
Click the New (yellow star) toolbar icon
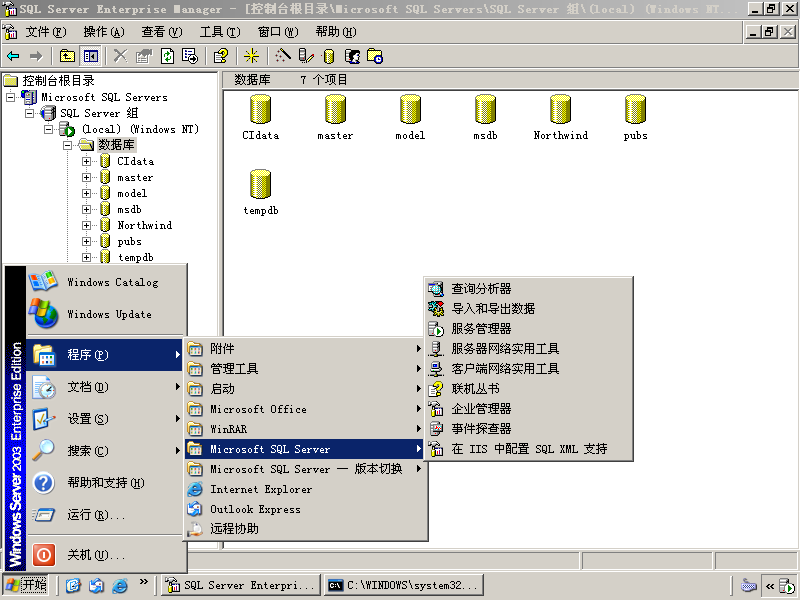(251, 56)
